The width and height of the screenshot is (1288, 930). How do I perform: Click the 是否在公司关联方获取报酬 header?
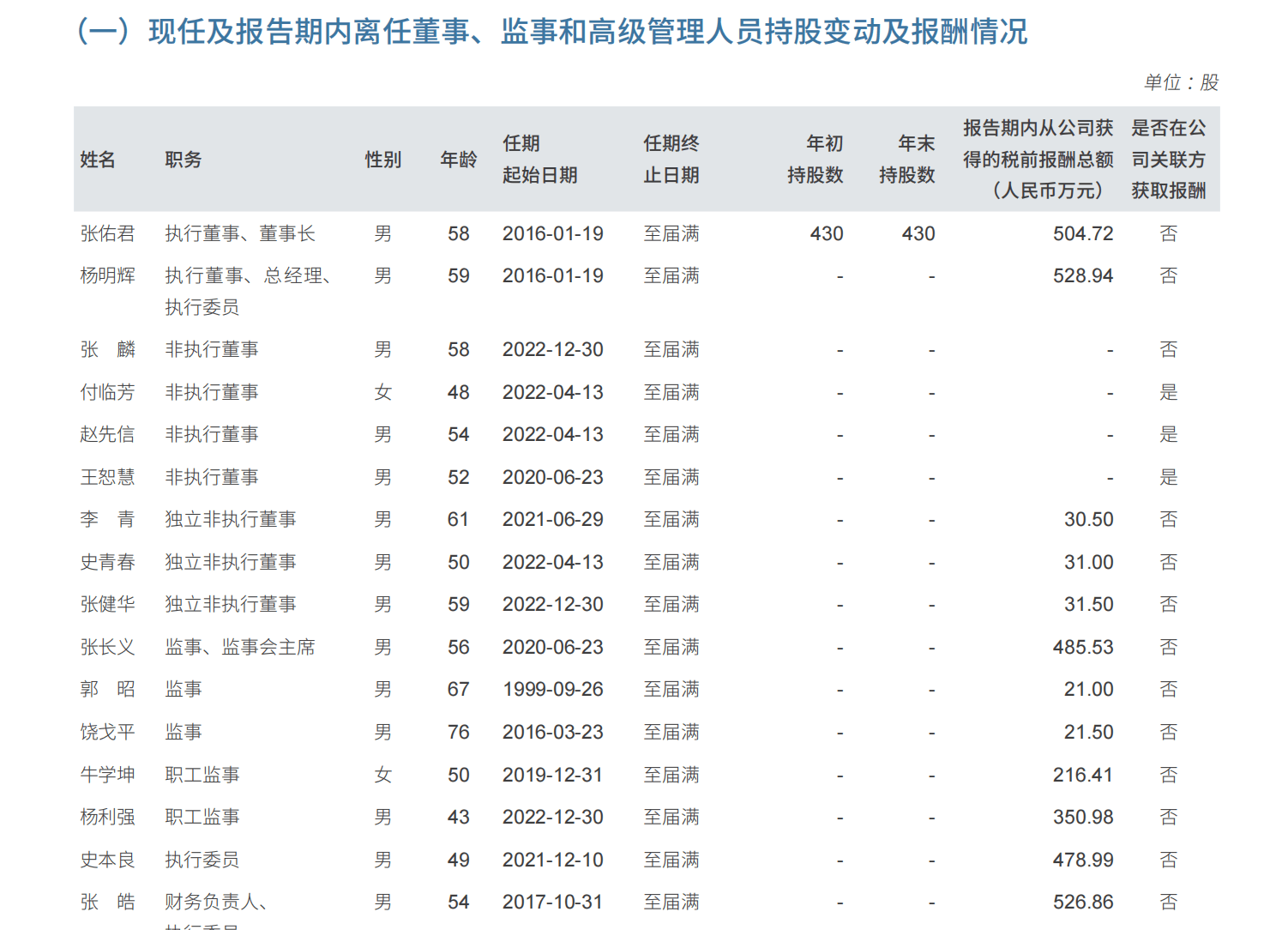point(1169,160)
